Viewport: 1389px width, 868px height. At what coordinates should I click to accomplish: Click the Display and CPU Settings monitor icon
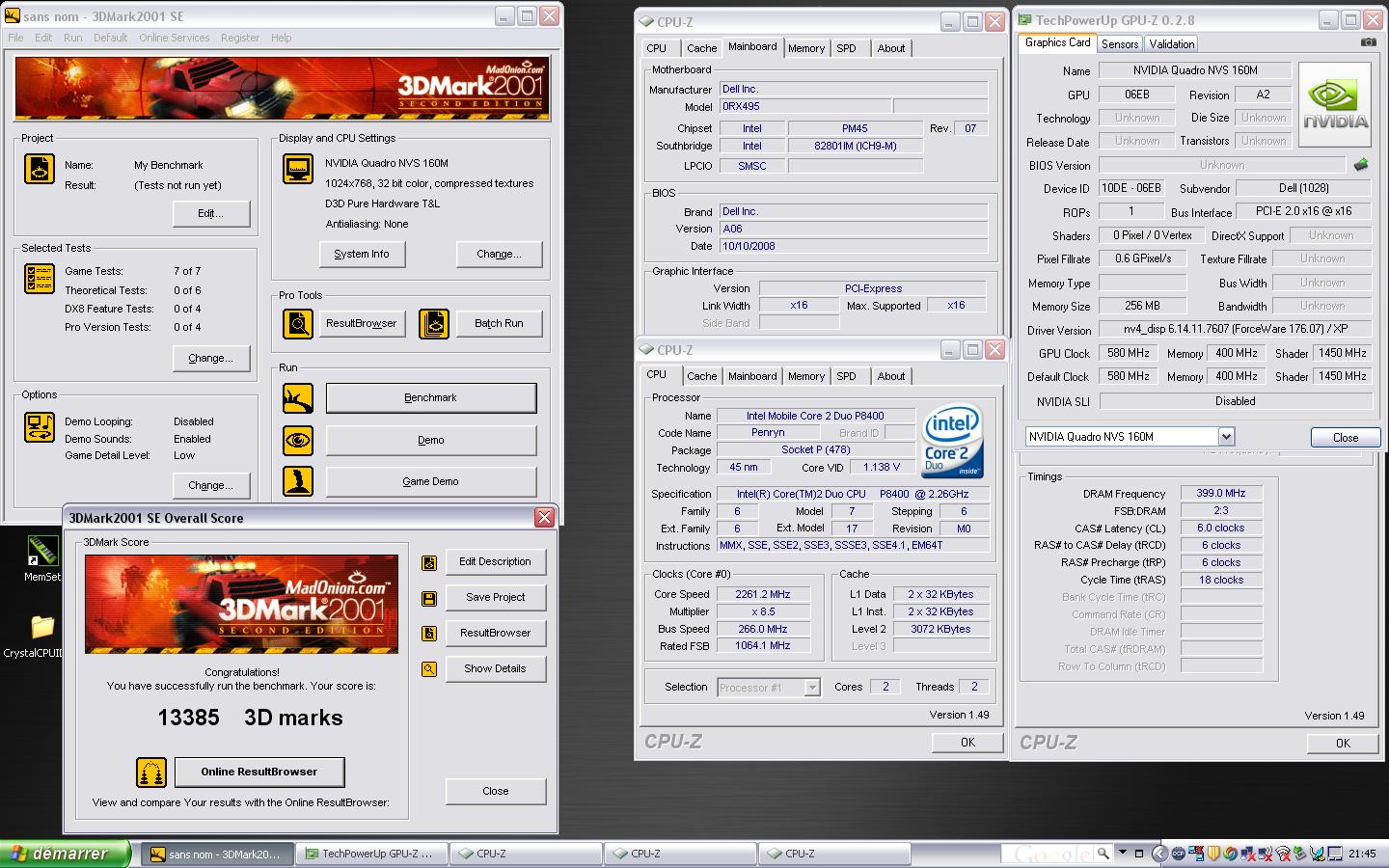(298, 169)
